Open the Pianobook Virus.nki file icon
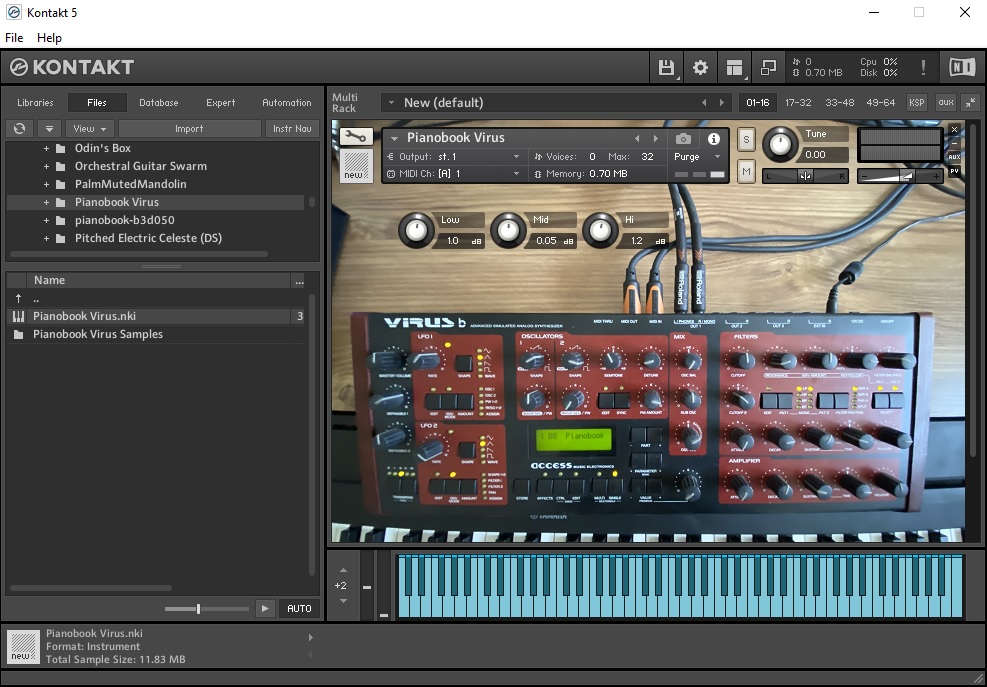 tap(18, 316)
